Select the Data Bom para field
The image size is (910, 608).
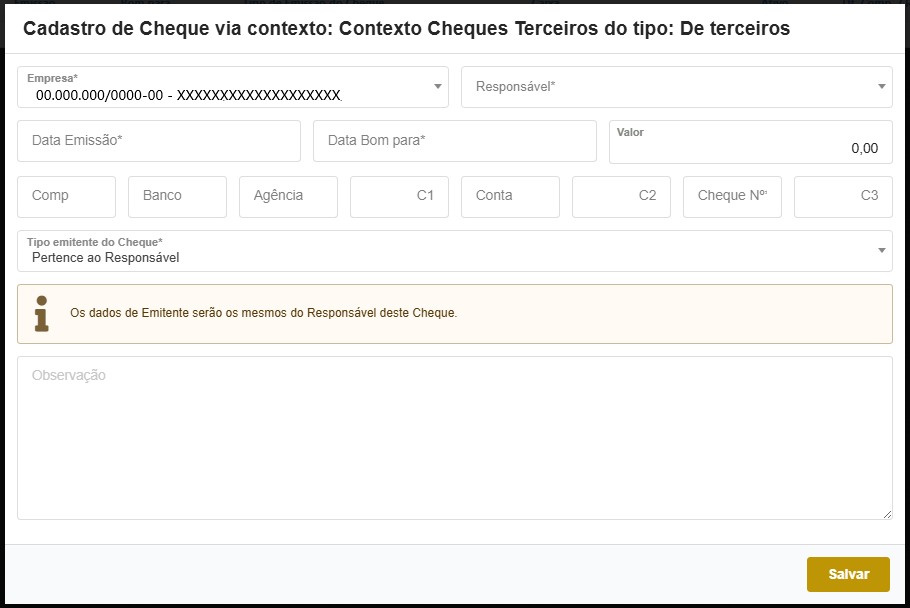click(454, 141)
